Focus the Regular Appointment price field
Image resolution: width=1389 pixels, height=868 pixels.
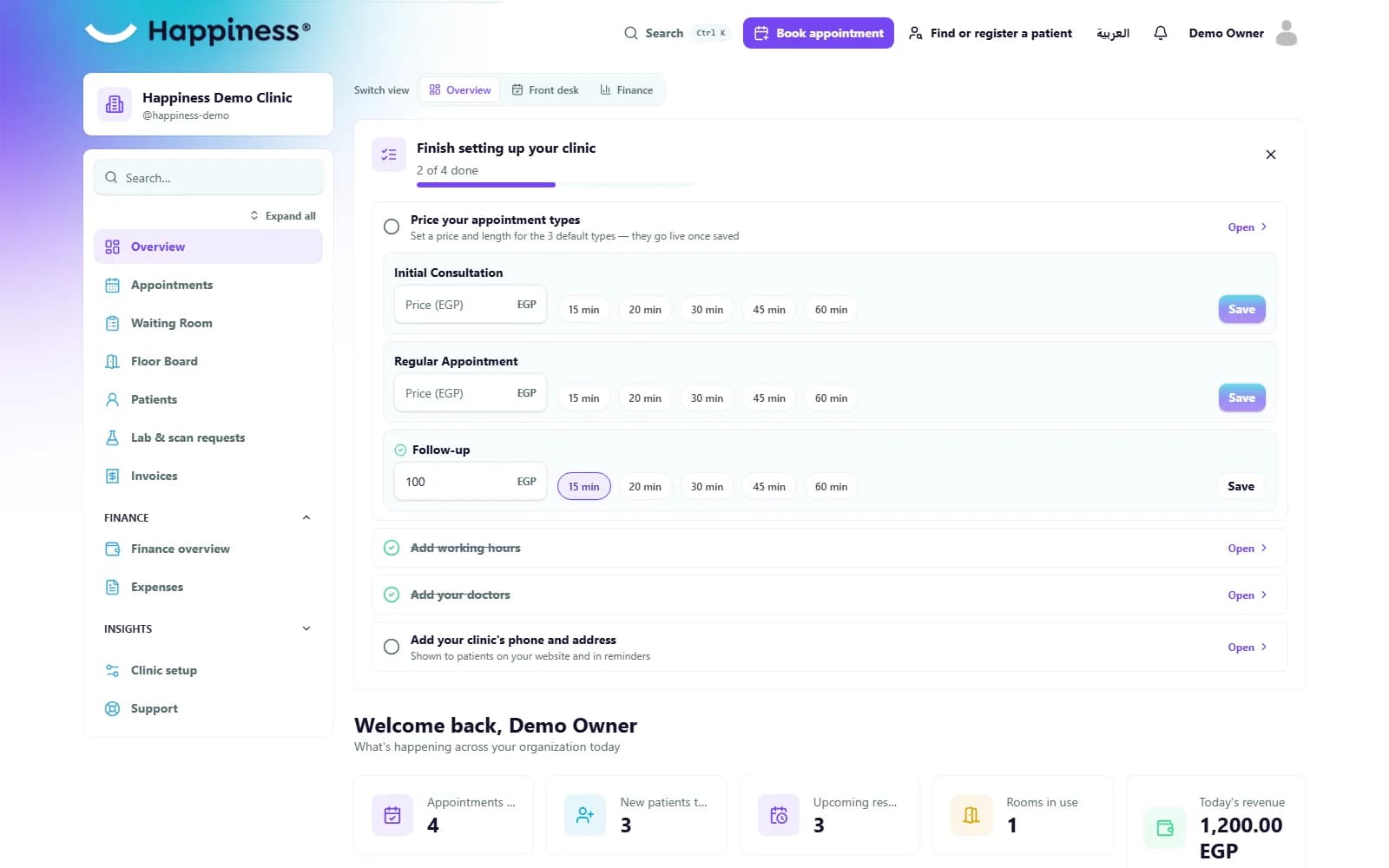point(470,393)
